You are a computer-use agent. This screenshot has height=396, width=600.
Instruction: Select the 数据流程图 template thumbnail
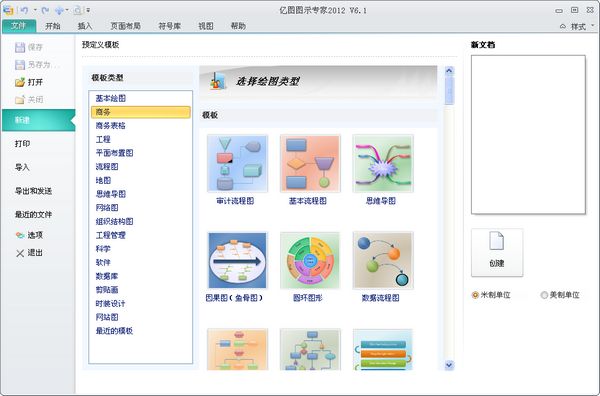383,260
